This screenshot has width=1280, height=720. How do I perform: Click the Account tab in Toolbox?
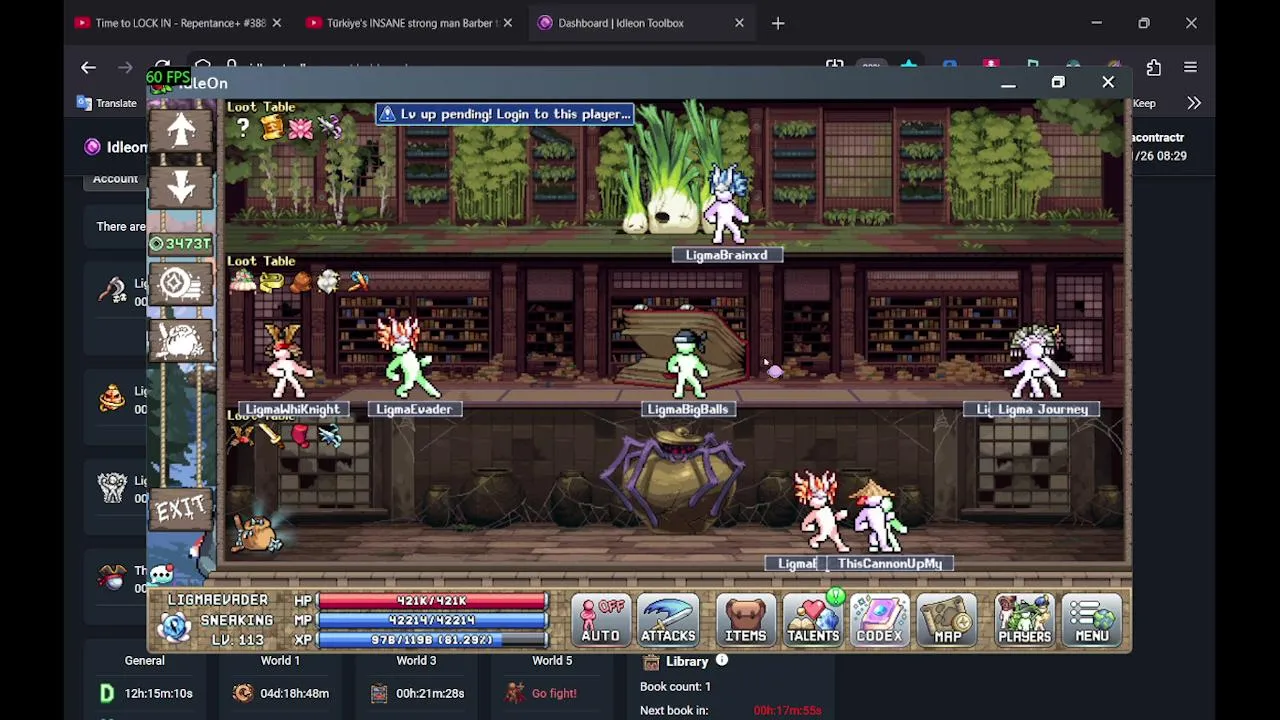pos(115,179)
